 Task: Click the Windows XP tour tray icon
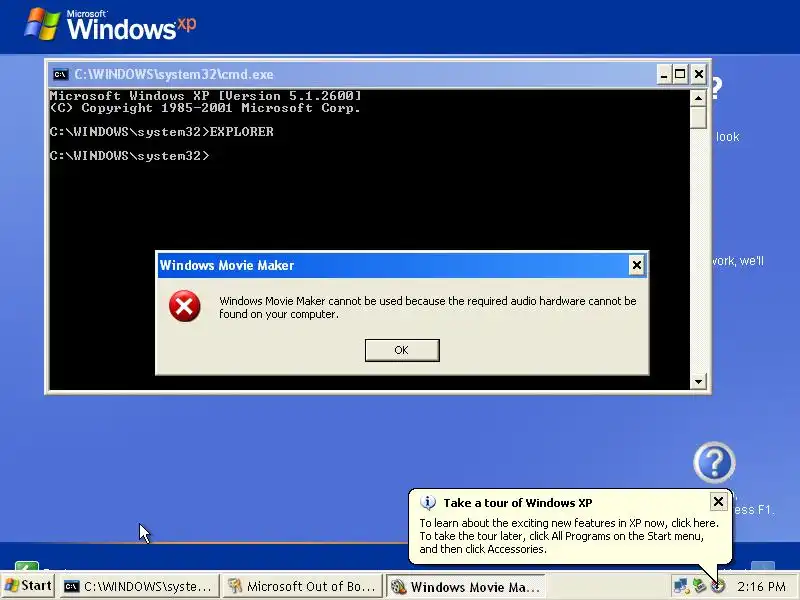[x=718, y=587]
